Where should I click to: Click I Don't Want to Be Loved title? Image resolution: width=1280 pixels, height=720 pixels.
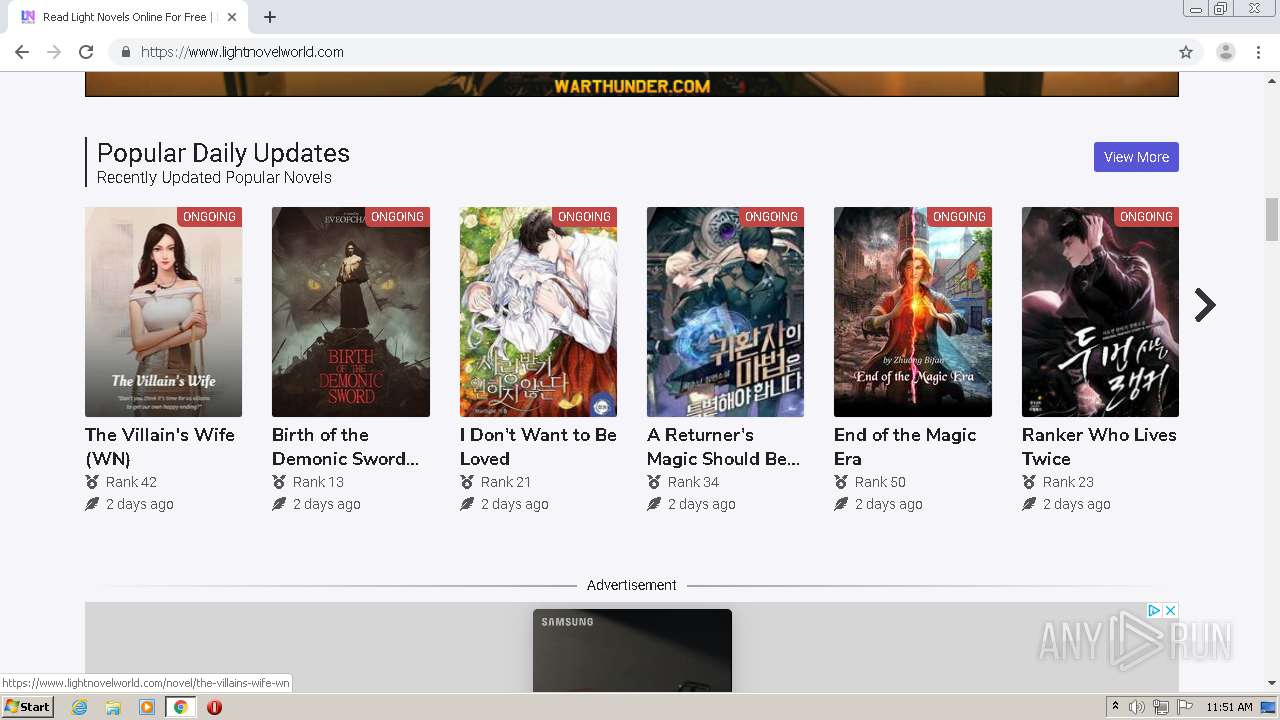(x=538, y=447)
